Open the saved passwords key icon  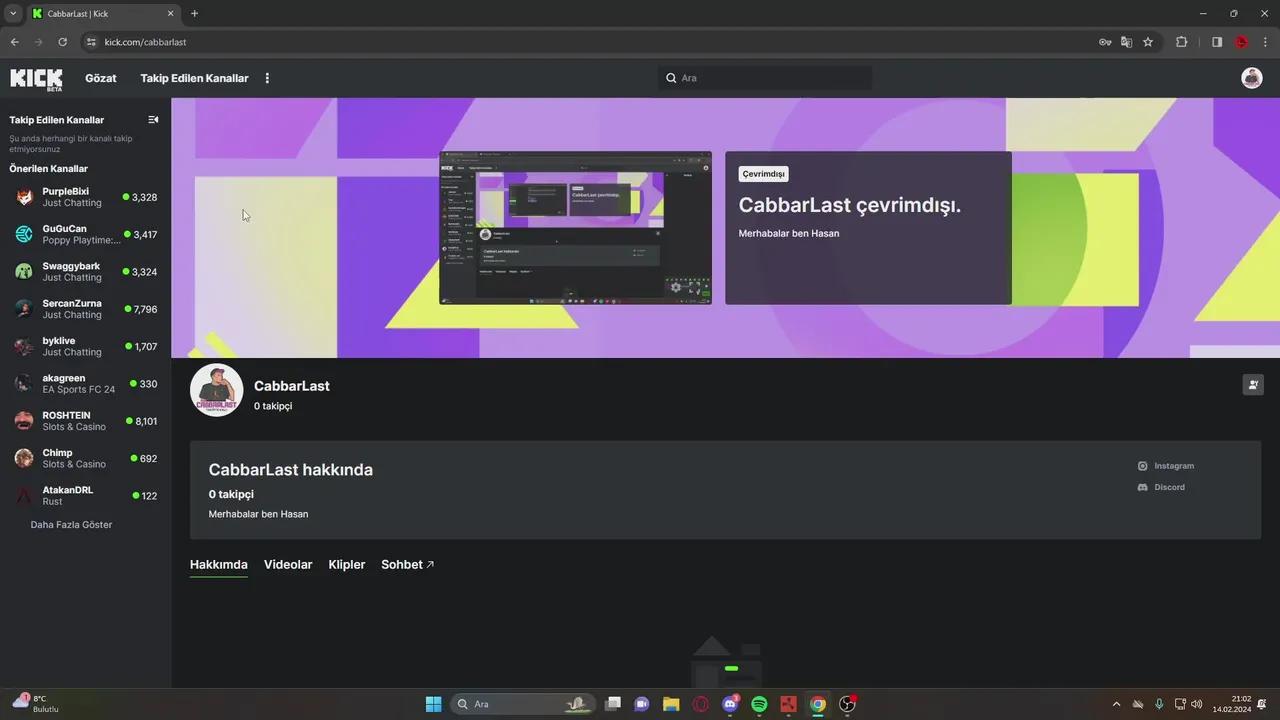(x=1105, y=42)
